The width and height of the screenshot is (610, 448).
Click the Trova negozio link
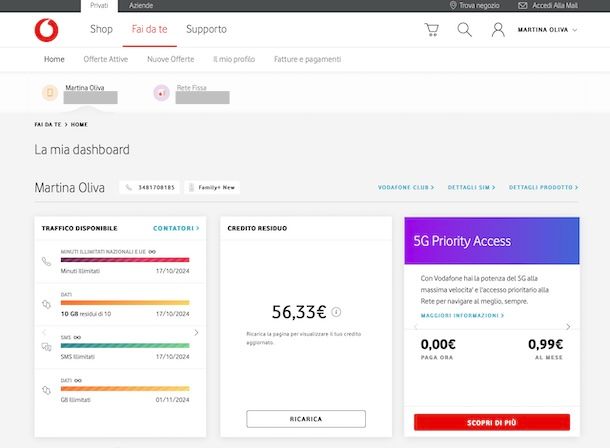tap(479, 5)
